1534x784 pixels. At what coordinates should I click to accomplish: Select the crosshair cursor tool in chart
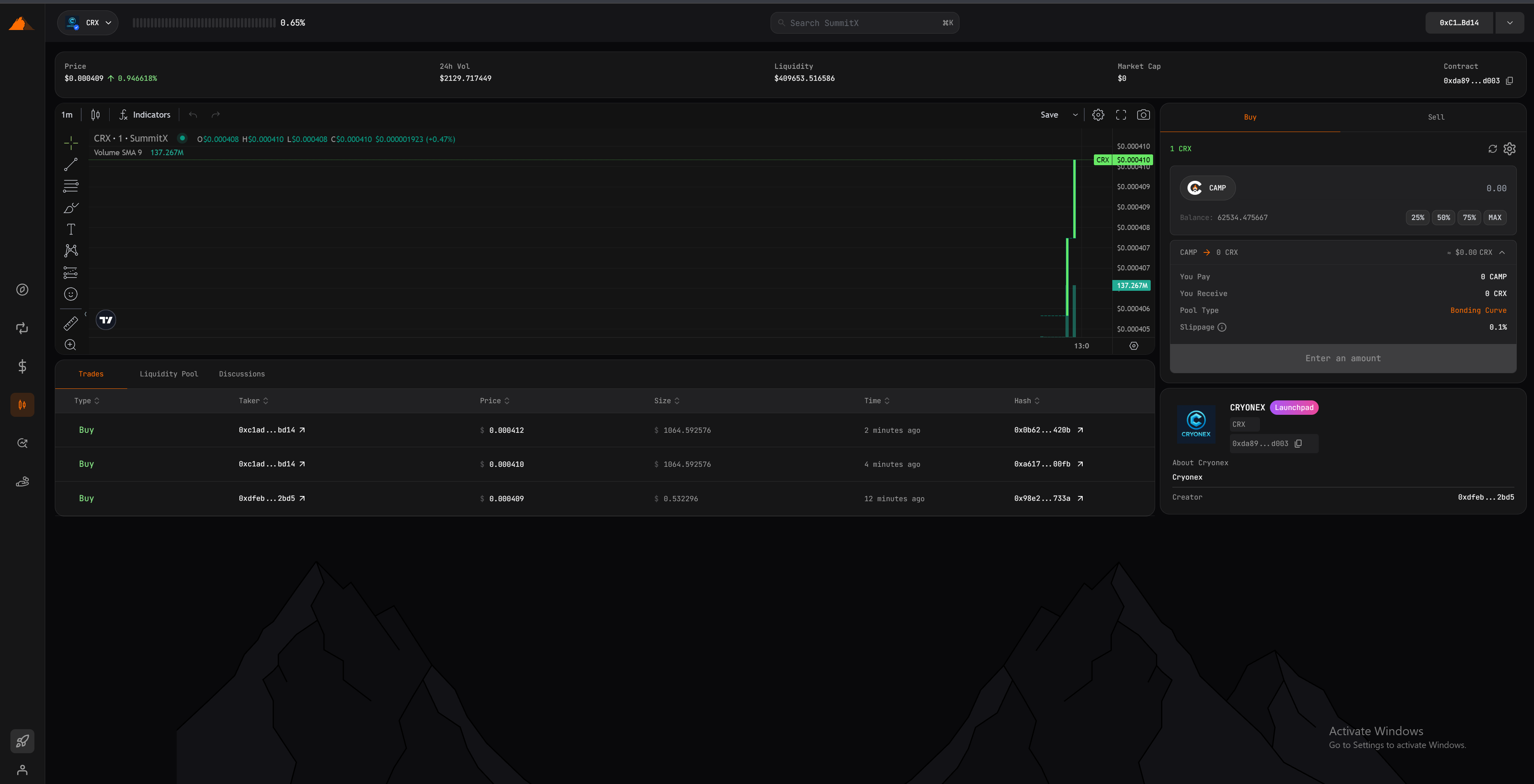(71, 143)
